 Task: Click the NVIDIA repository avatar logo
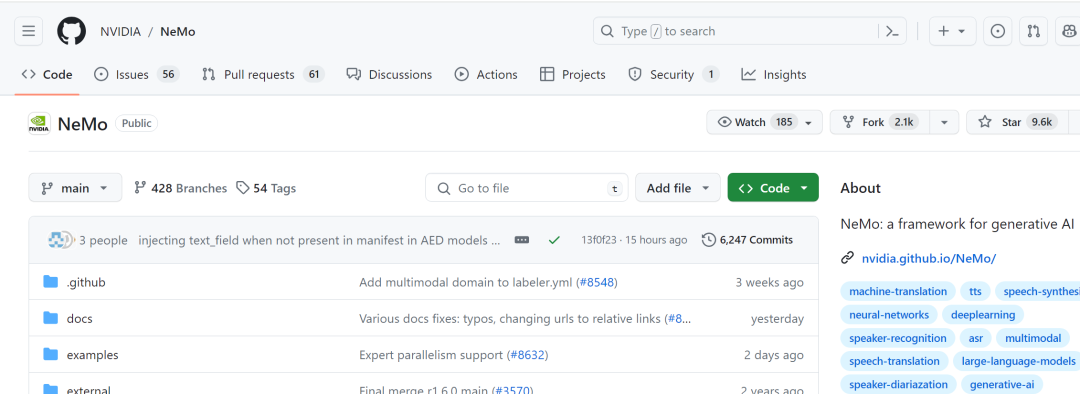pyautogui.click(x=39, y=123)
